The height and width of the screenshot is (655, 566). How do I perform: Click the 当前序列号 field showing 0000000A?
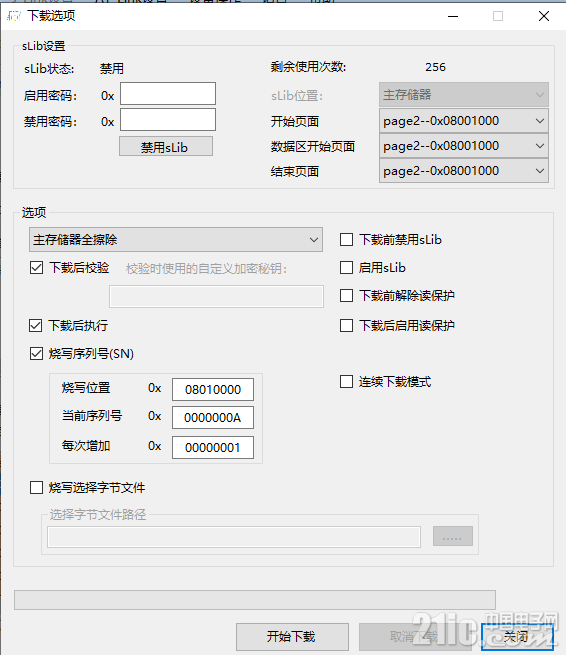(x=213, y=417)
